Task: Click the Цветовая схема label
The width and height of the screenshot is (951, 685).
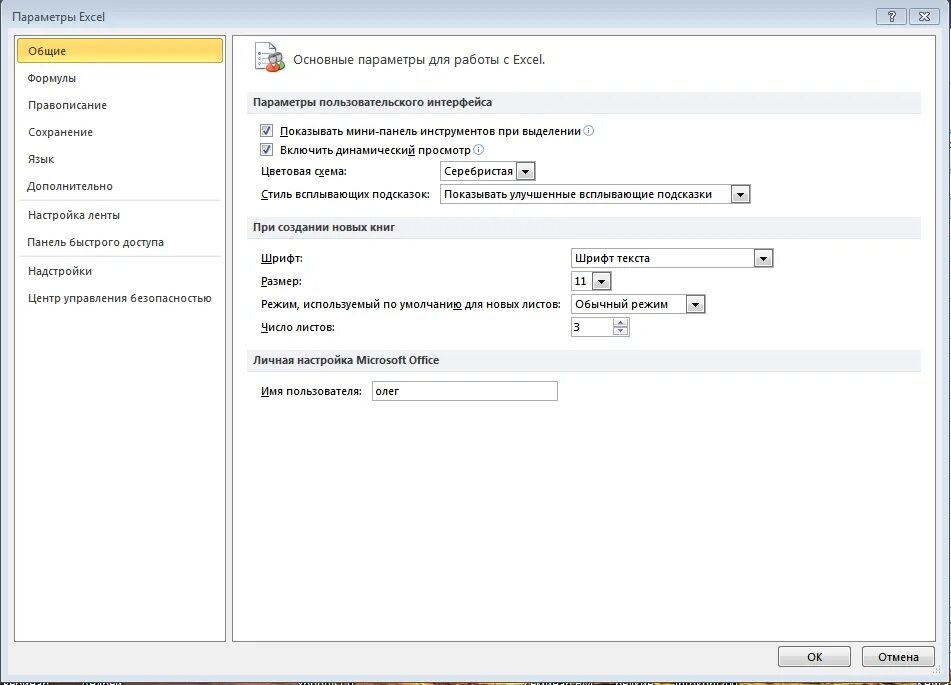Action: 304,171
